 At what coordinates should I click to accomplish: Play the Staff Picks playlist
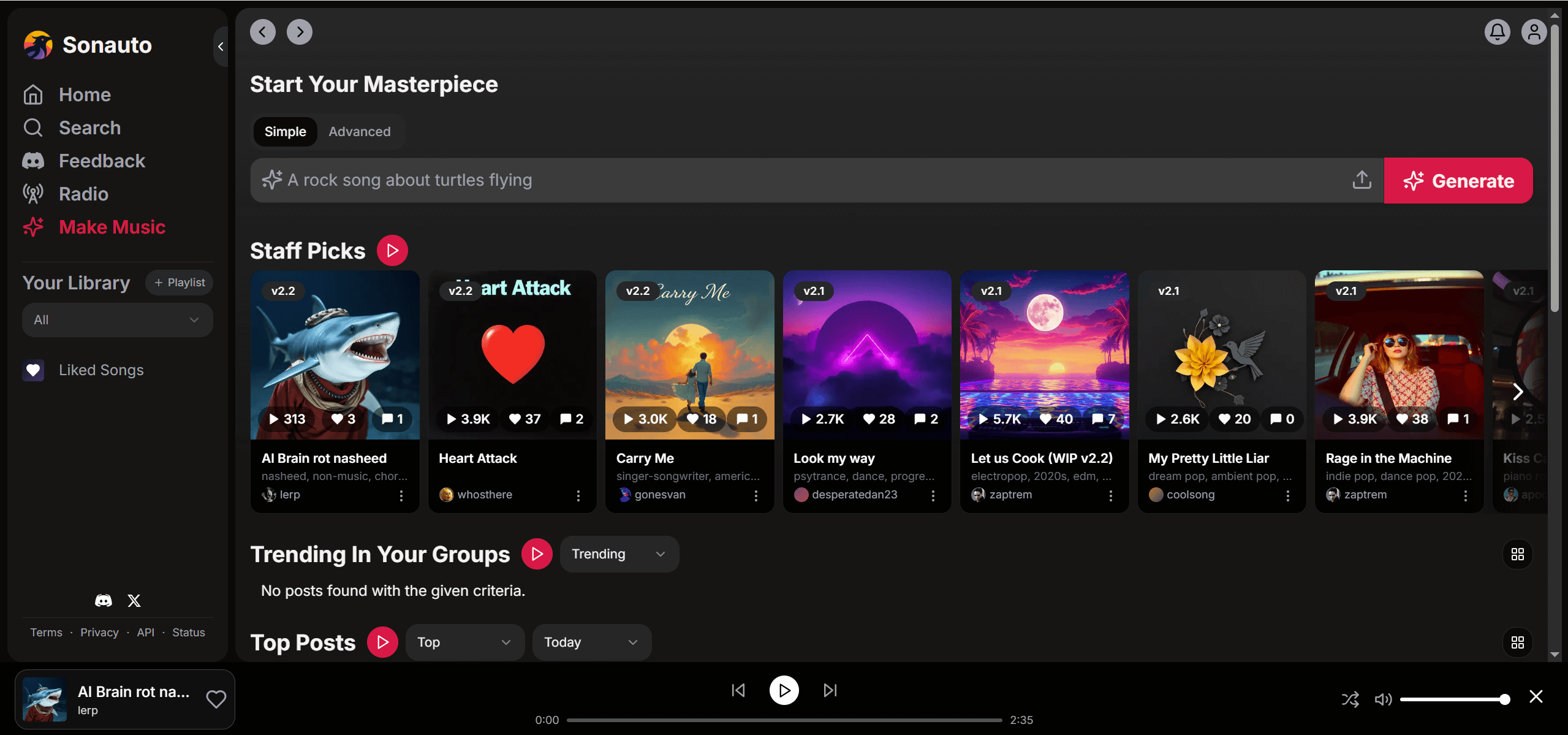click(392, 251)
